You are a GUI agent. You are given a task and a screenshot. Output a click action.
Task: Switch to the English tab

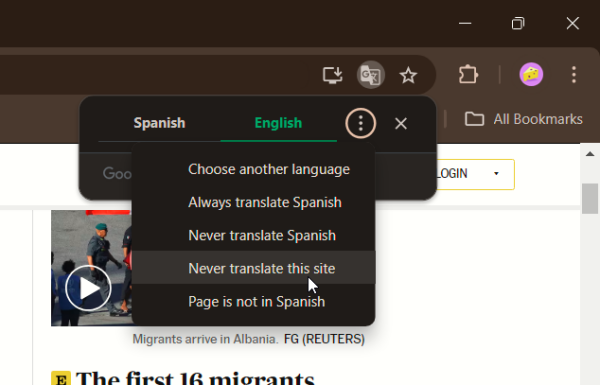pyautogui.click(x=279, y=123)
